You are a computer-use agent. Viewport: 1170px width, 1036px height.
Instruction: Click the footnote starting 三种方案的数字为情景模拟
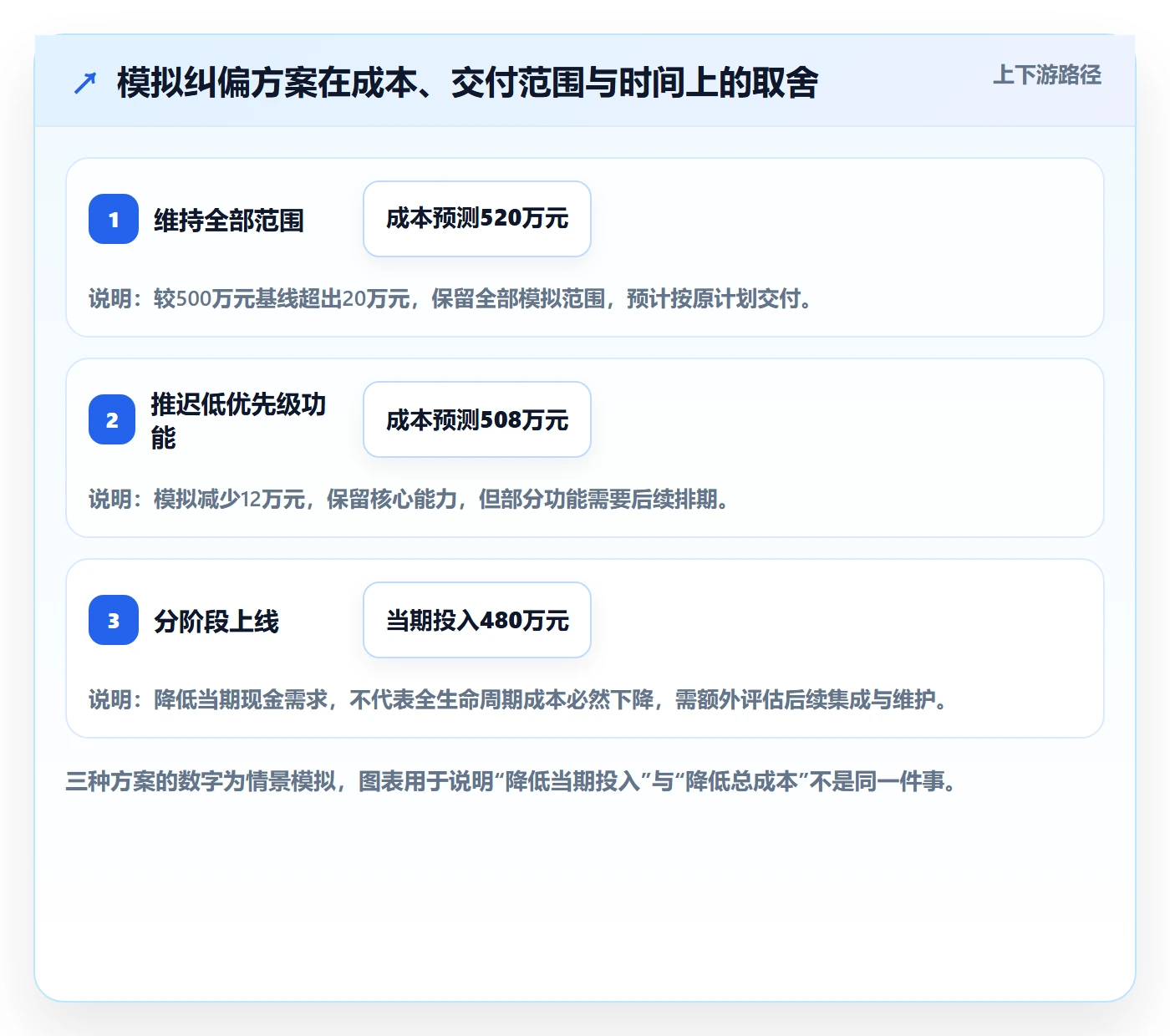[511, 781]
